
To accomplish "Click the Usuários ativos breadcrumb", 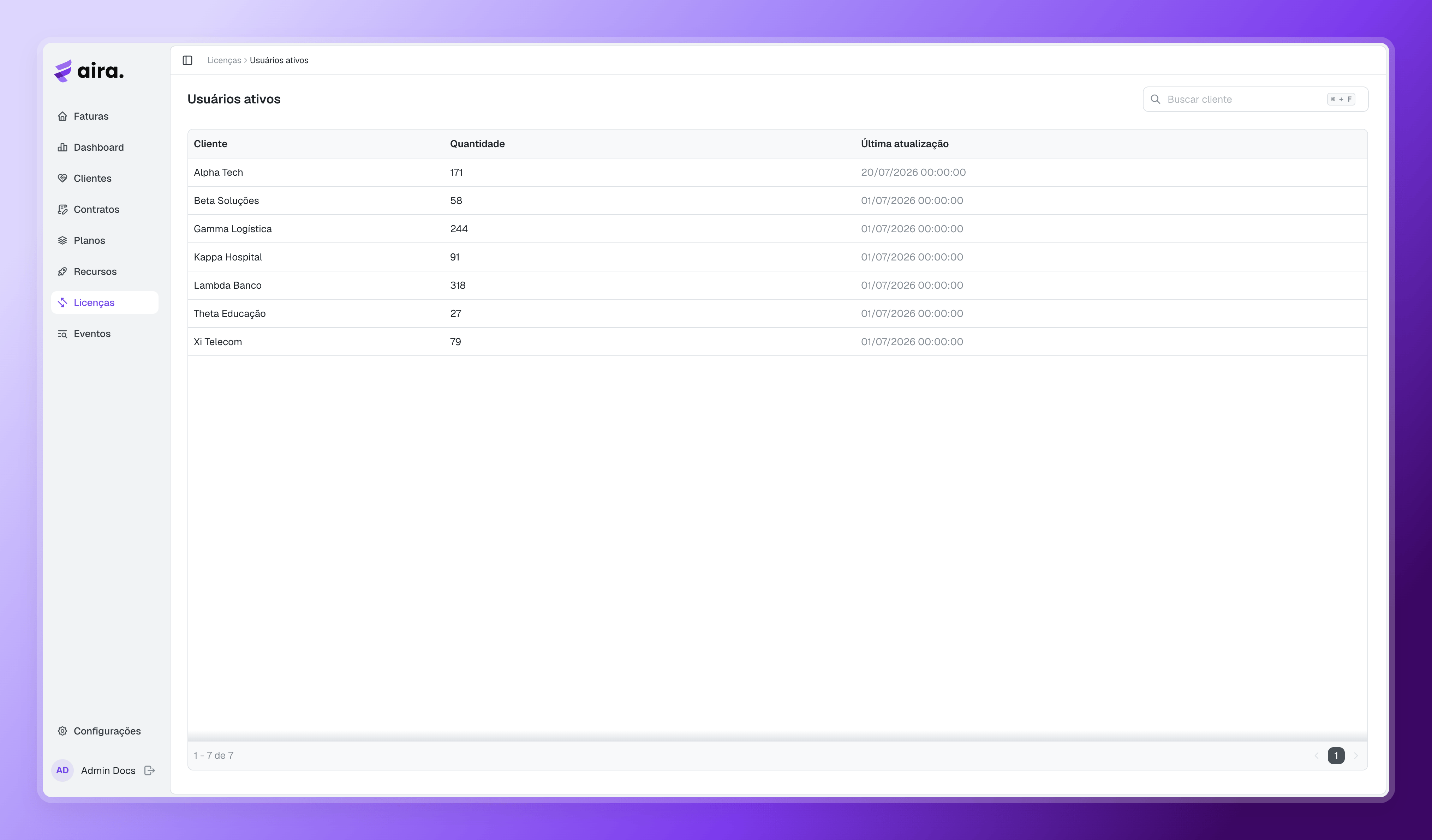I will click(x=279, y=60).
